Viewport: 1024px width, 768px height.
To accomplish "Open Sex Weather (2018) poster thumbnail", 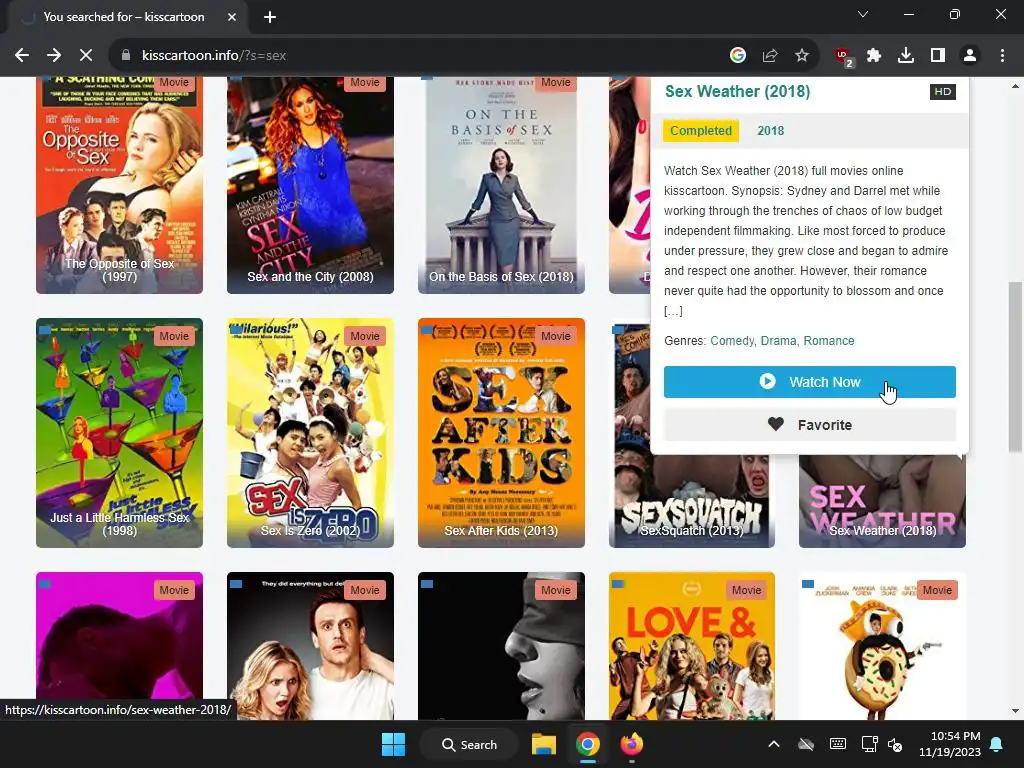I will [882, 502].
